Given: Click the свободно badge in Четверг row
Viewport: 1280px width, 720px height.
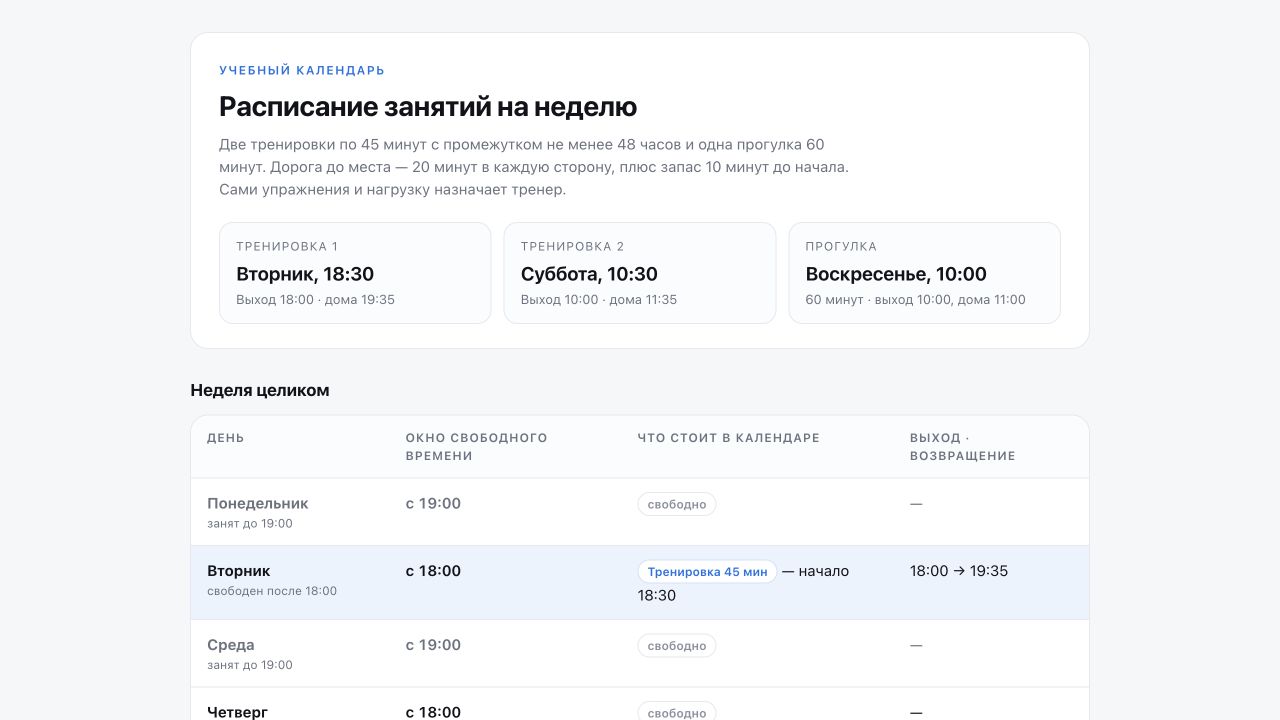Looking at the screenshot, I should 677,712.
